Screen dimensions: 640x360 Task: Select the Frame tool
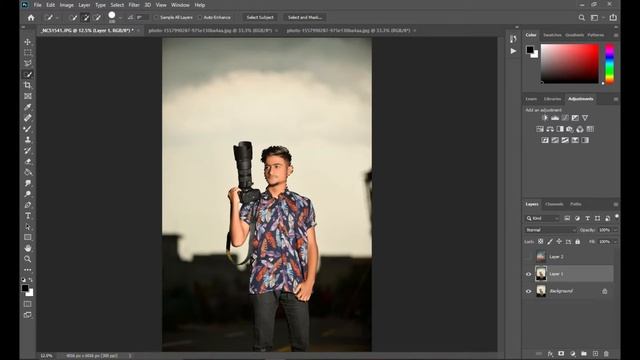coord(28,96)
